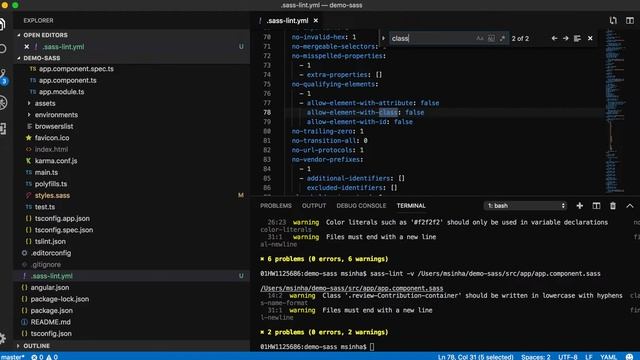
Task: Open styles.sass file
Action: (x=52, y=196)
